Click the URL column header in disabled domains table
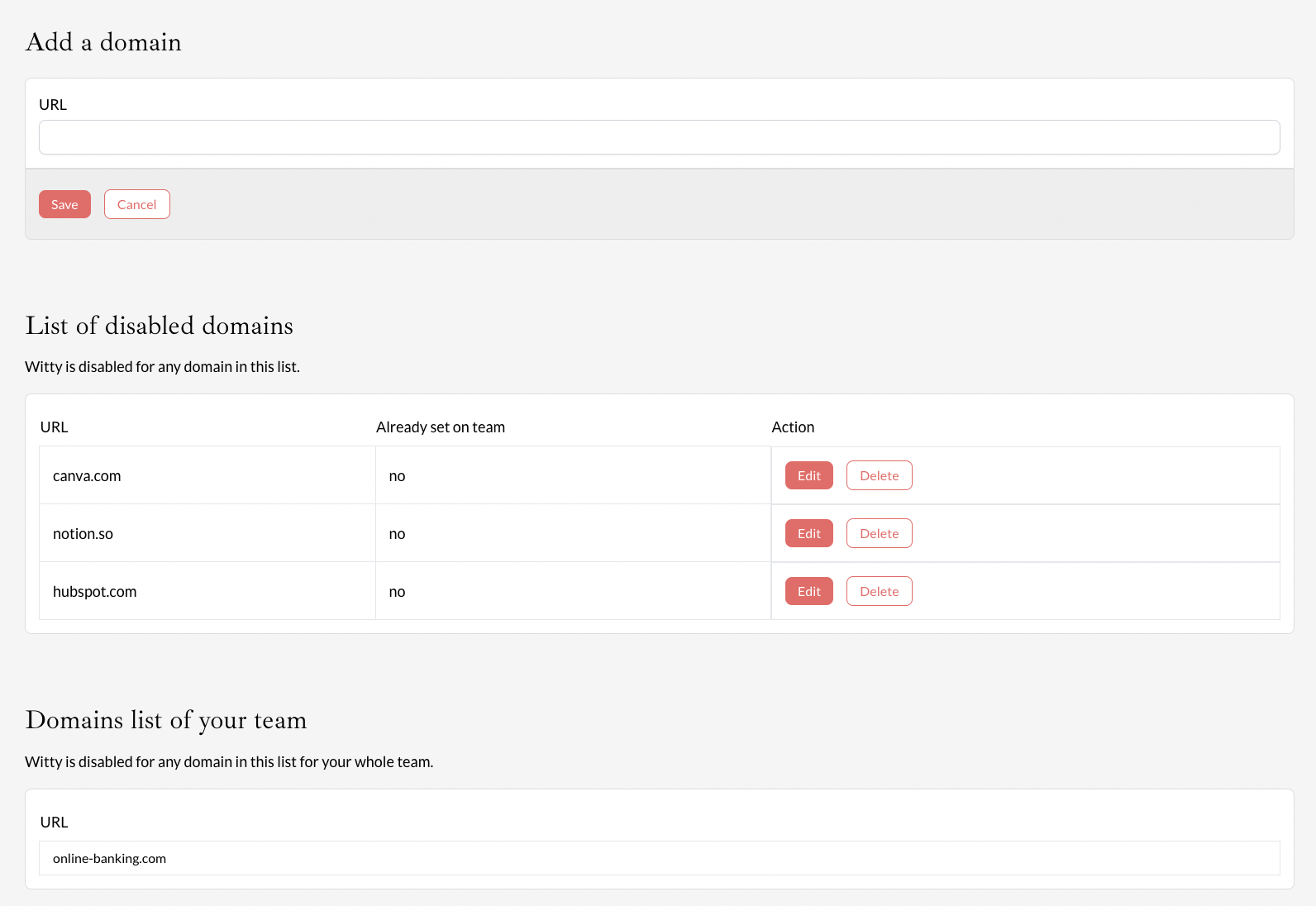Image resolution: width=1316 pixels, height=906 pixels. pos(54,427)
